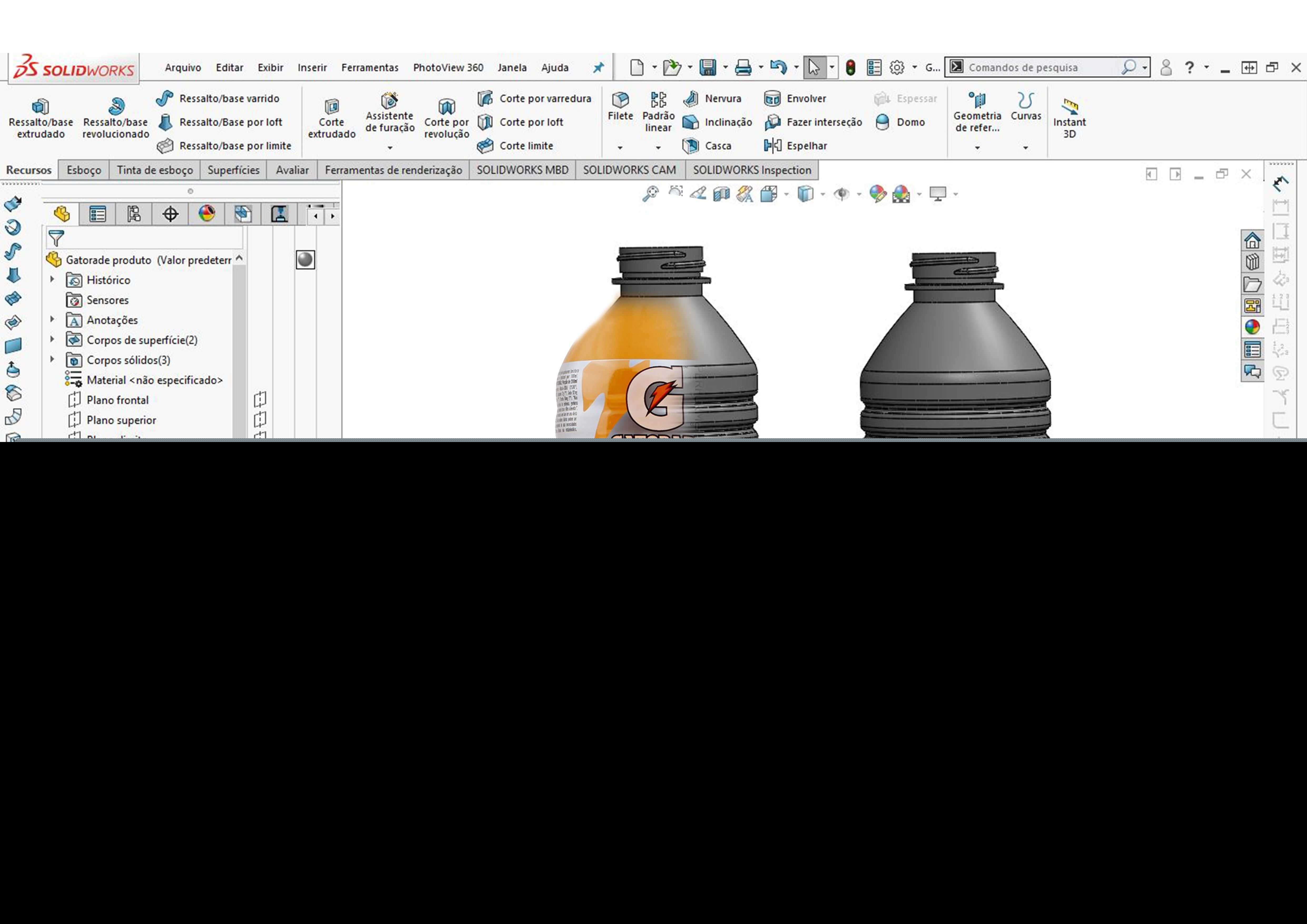The width and height of the screenshot is (1307, 924).
Task: Click the Casca feature
Action: coord(707,146)
